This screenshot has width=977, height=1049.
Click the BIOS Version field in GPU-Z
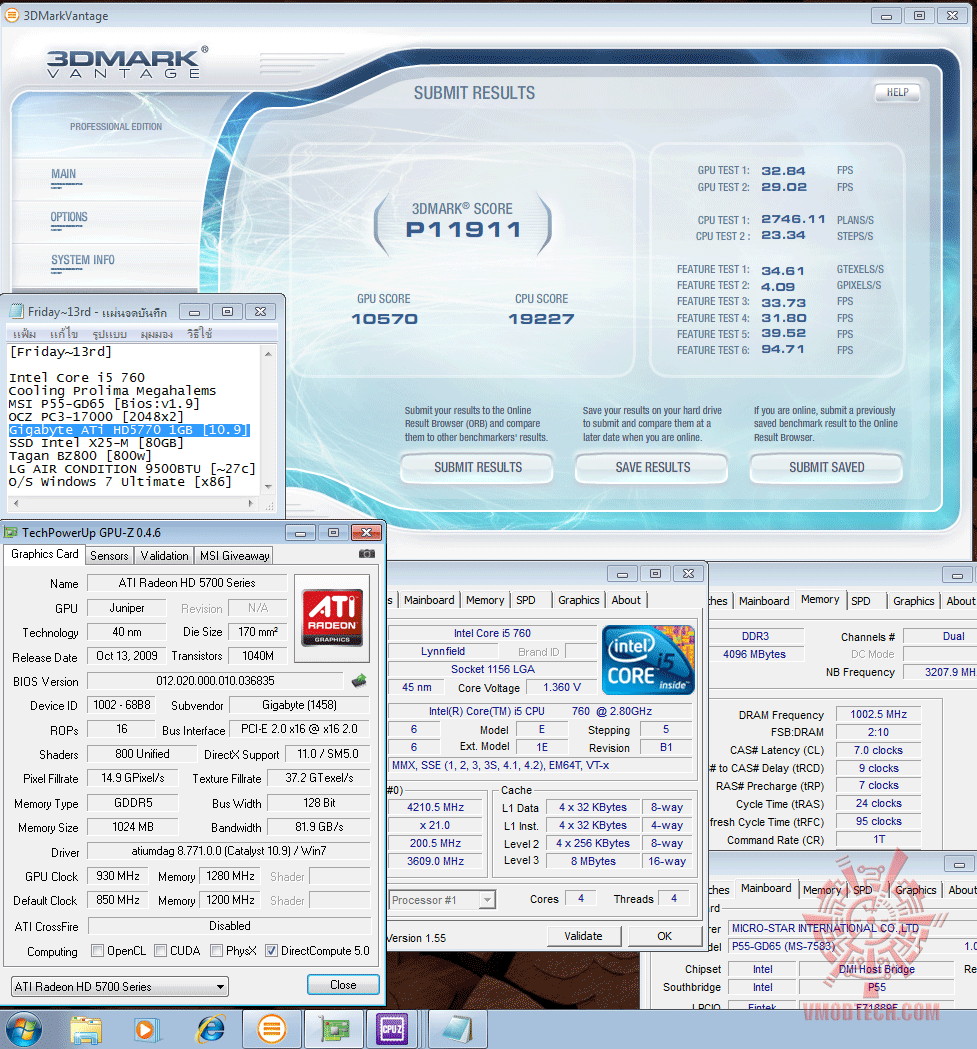pyautogui.click(x=215, y=681)
